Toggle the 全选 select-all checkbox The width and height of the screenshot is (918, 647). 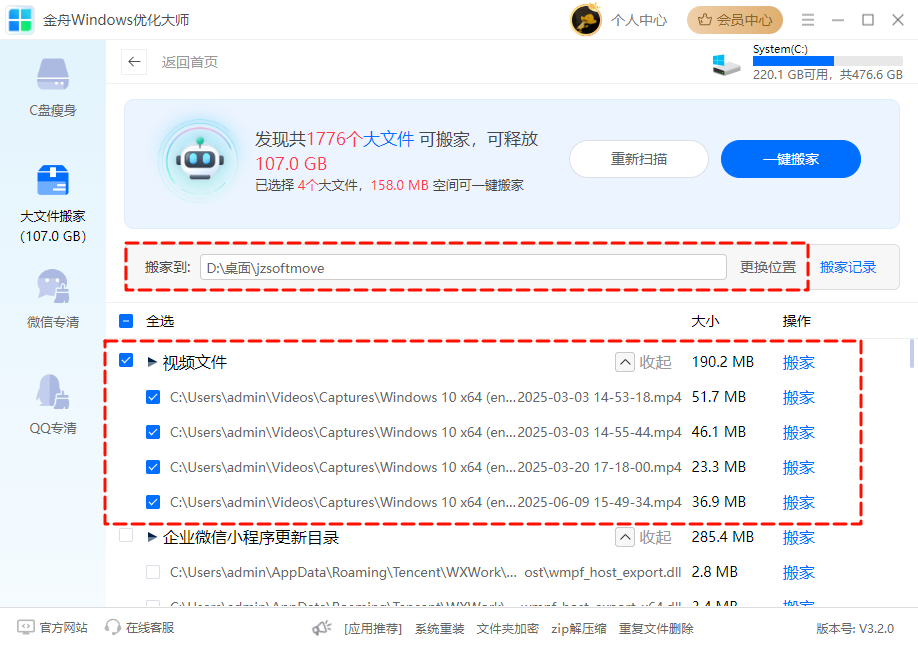tap(126, 320)
